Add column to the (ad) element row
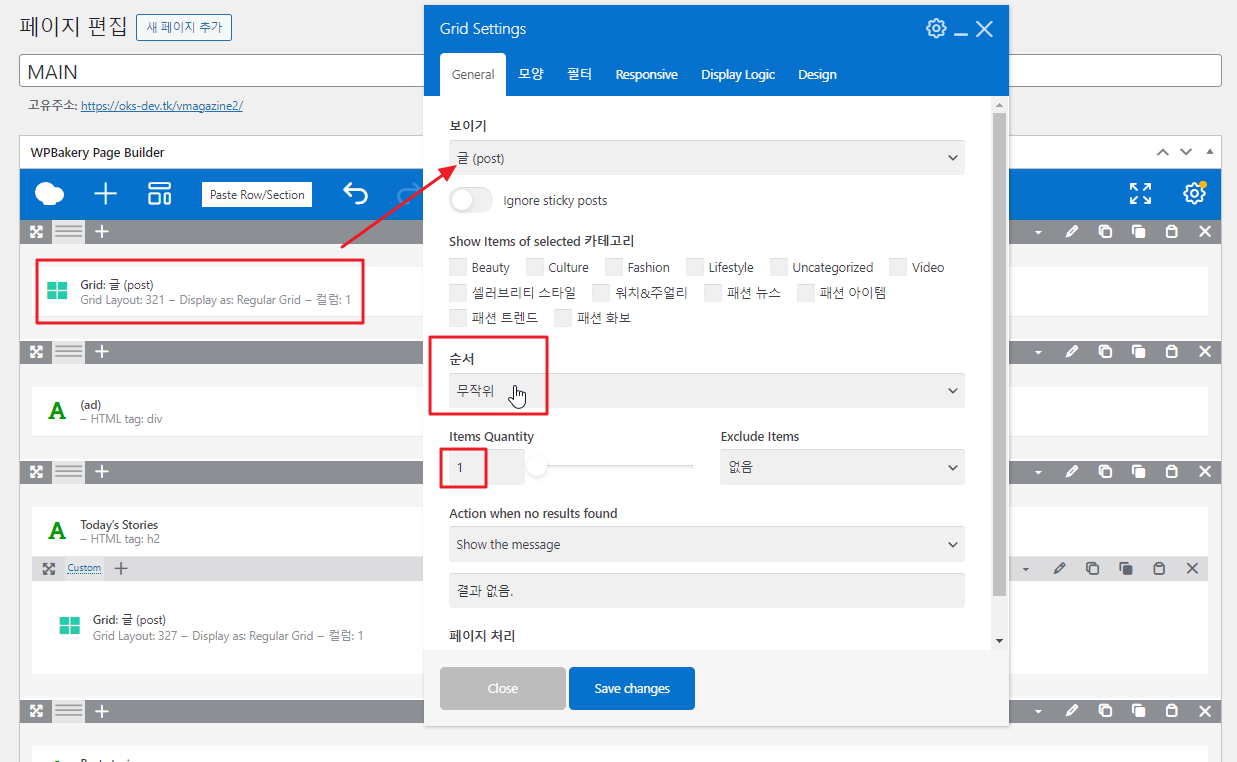The height and width of the screenshot is (762, 1237). pos(102,352)
